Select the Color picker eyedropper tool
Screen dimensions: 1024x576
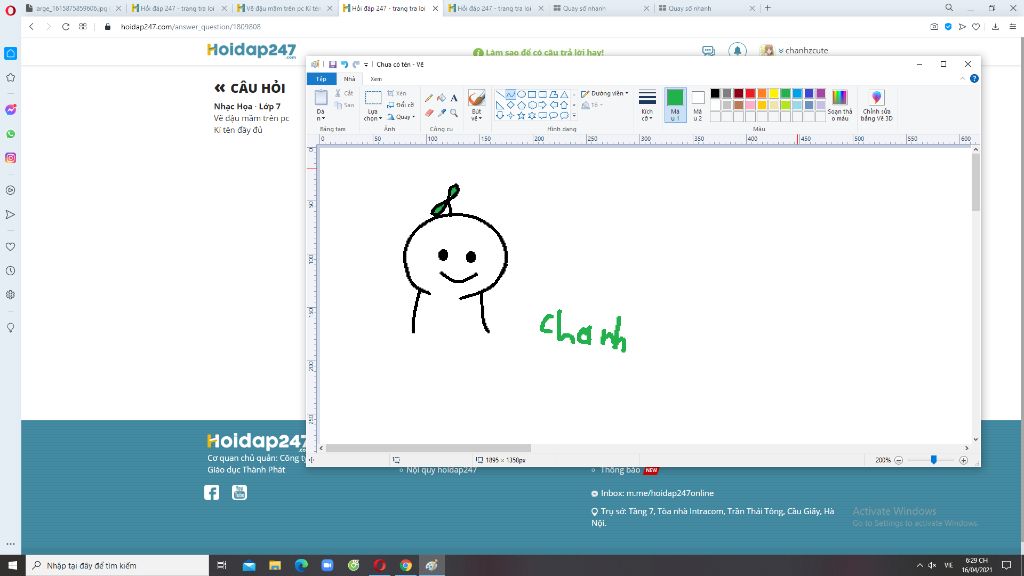pos(441,112)
